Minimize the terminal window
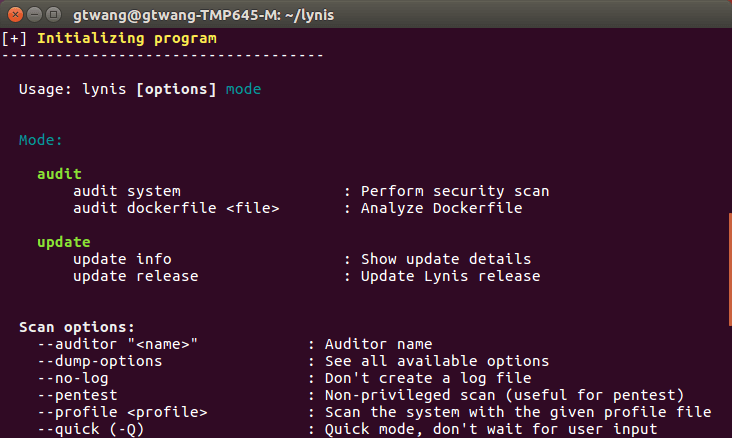732x438 pixels. 35,15
